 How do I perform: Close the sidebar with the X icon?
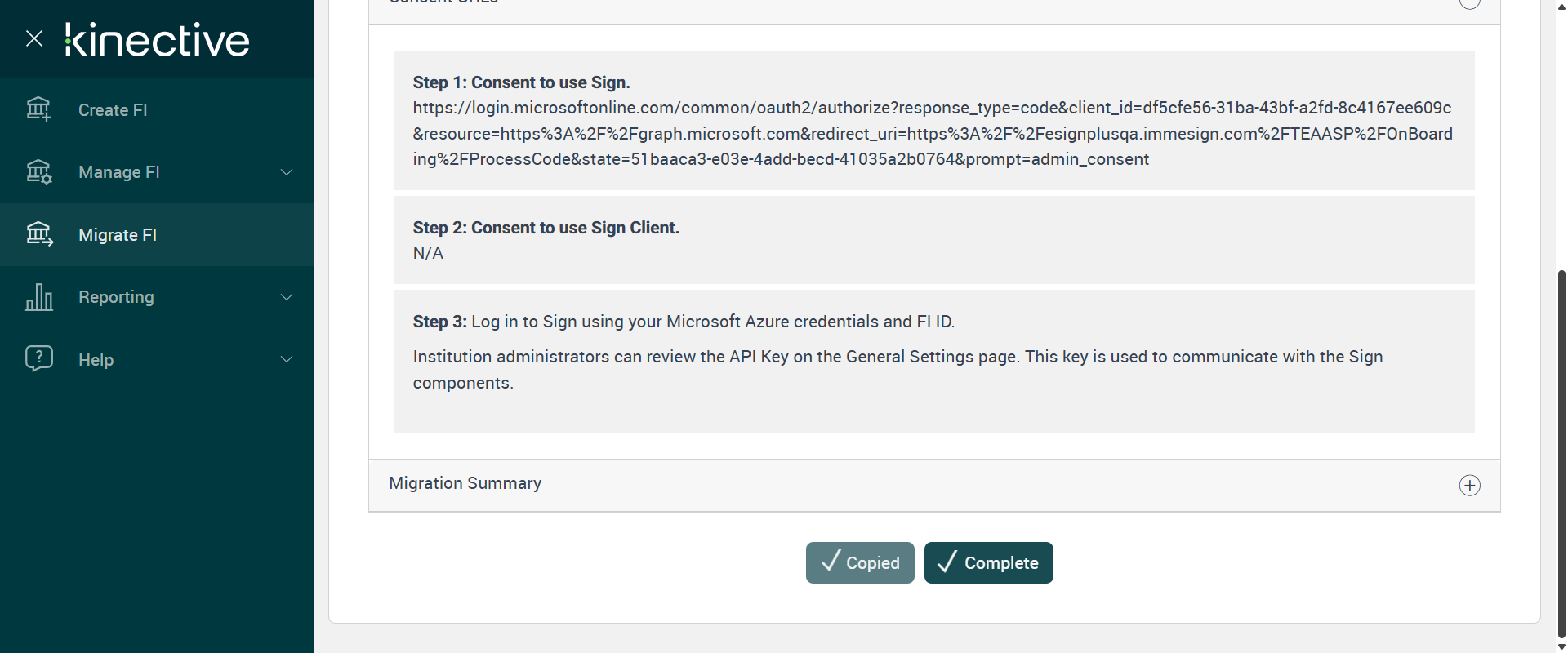pyautogui.click(x=34, y=38)
